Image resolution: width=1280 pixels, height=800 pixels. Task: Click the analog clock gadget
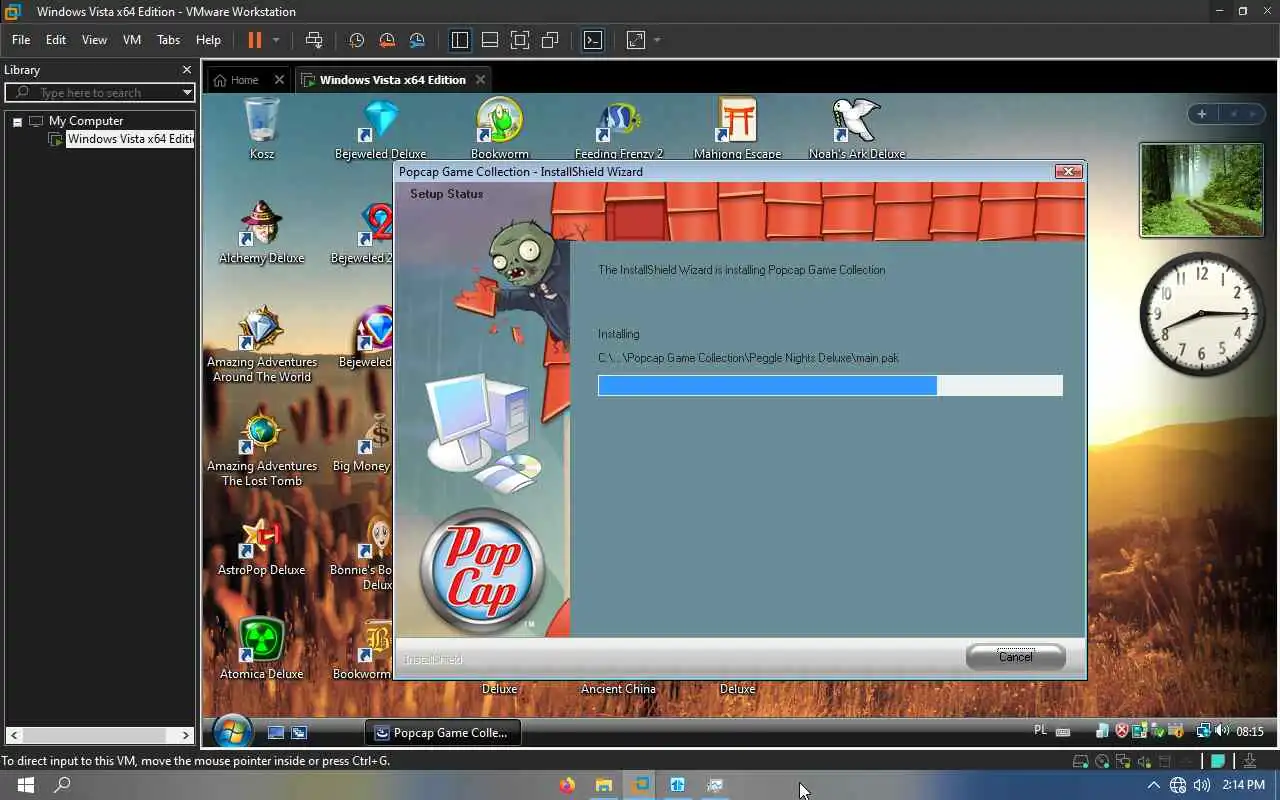point(1203,314)
